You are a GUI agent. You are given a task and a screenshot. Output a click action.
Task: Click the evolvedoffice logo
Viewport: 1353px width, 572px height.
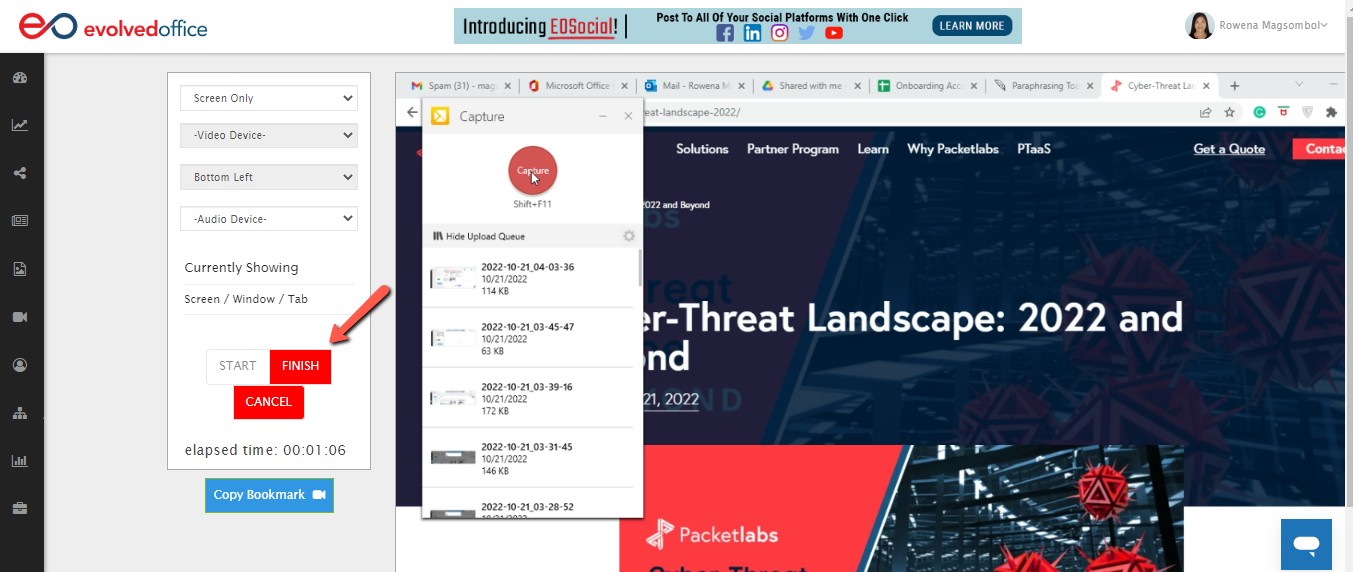112,27
